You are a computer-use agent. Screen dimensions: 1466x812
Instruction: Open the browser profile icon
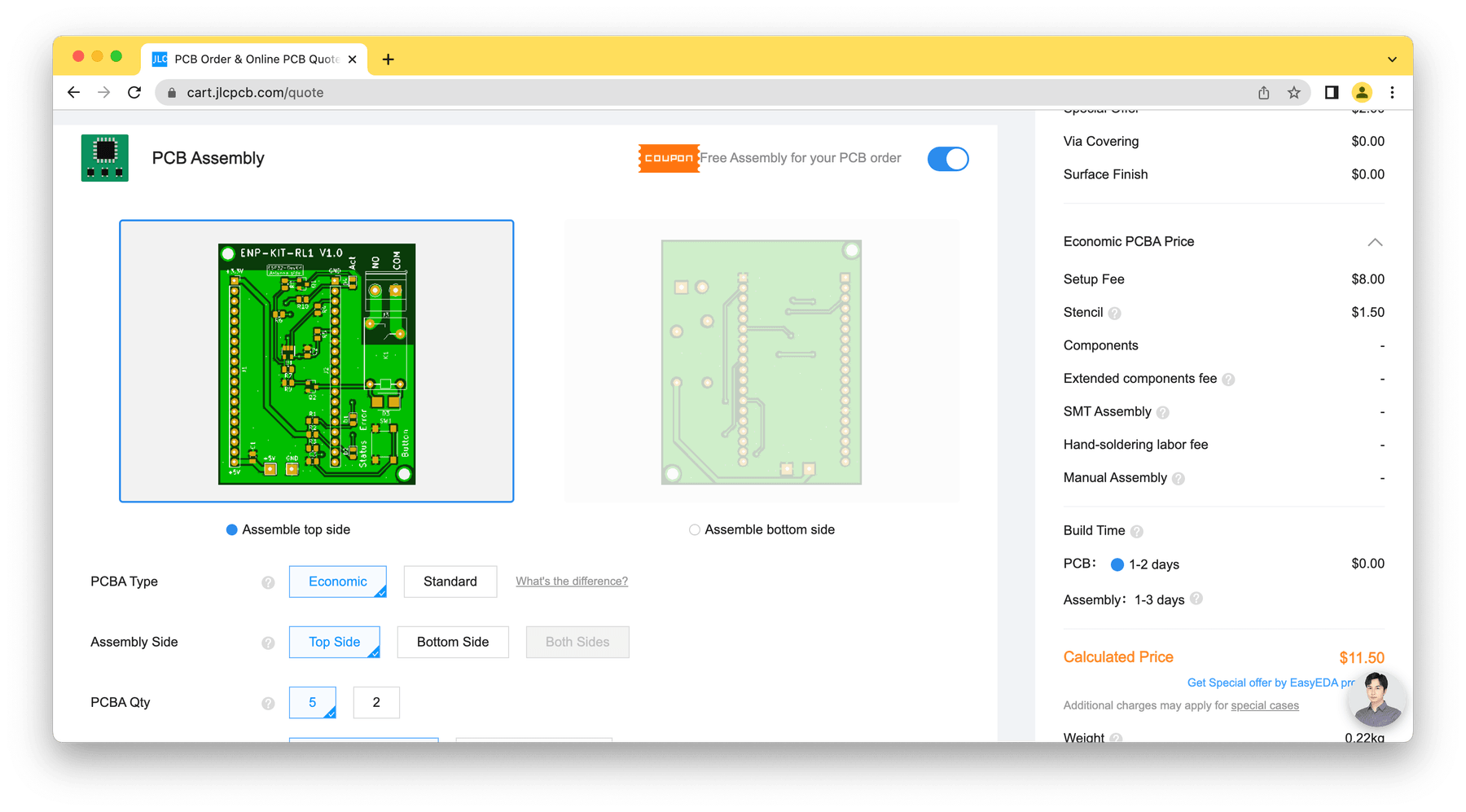click(x=1361, y=93)
